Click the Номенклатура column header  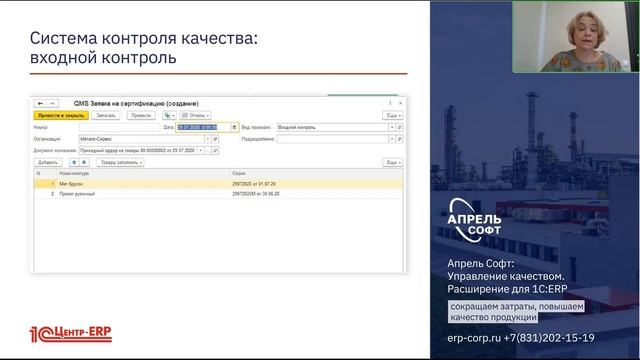coord(144,173)
